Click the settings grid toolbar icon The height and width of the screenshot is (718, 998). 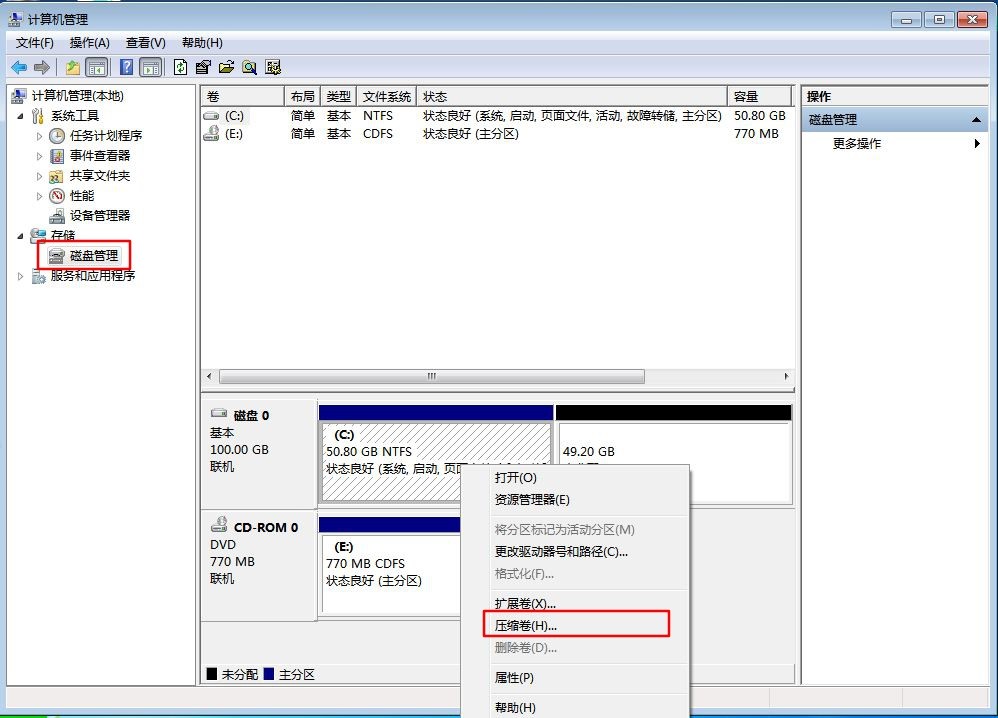(x=273, y=67)
